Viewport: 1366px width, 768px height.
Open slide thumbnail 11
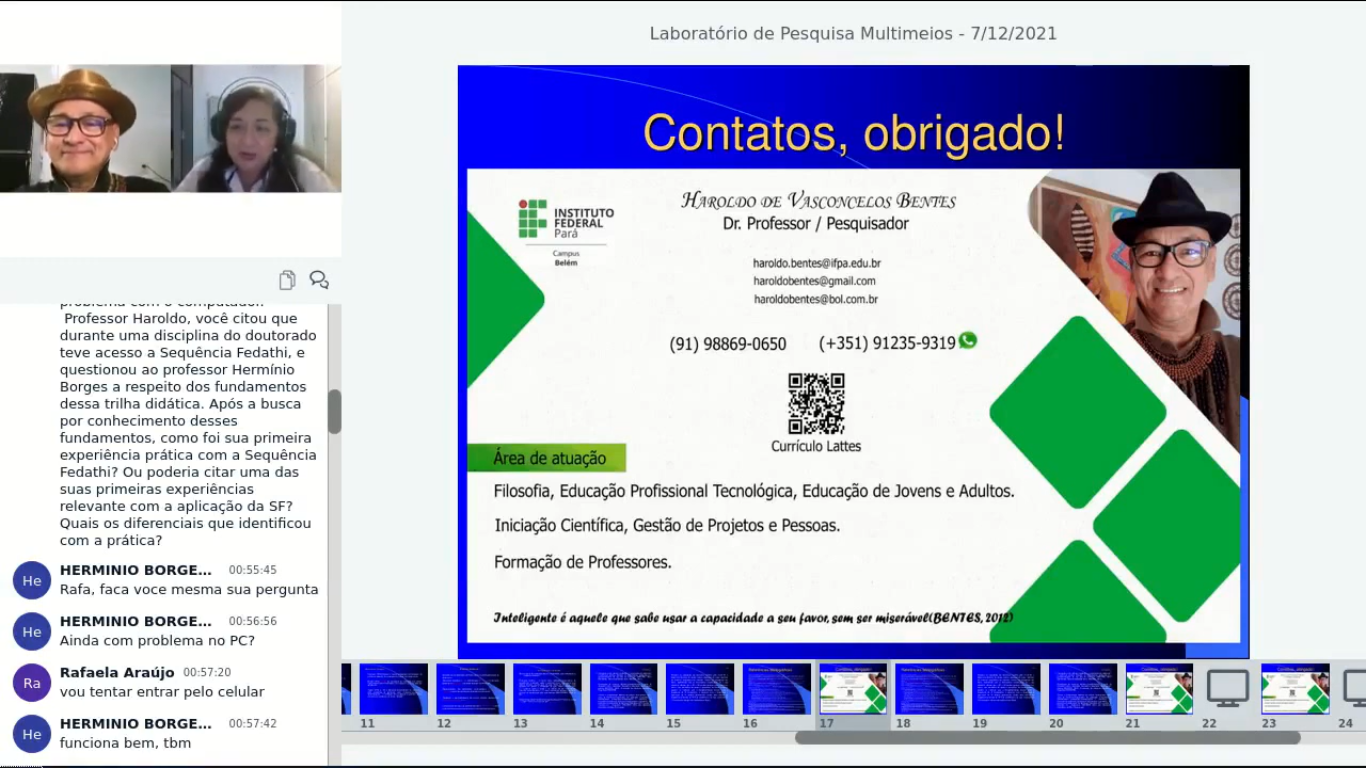pyautogui.click(x=393, y=689)
